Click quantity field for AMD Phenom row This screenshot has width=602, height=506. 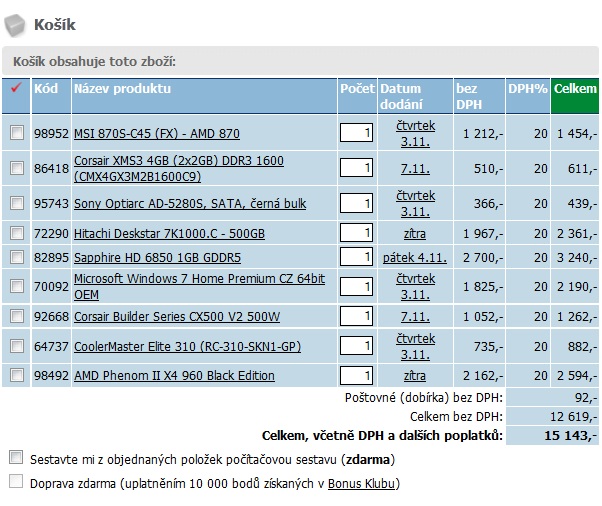pos(356,375)
